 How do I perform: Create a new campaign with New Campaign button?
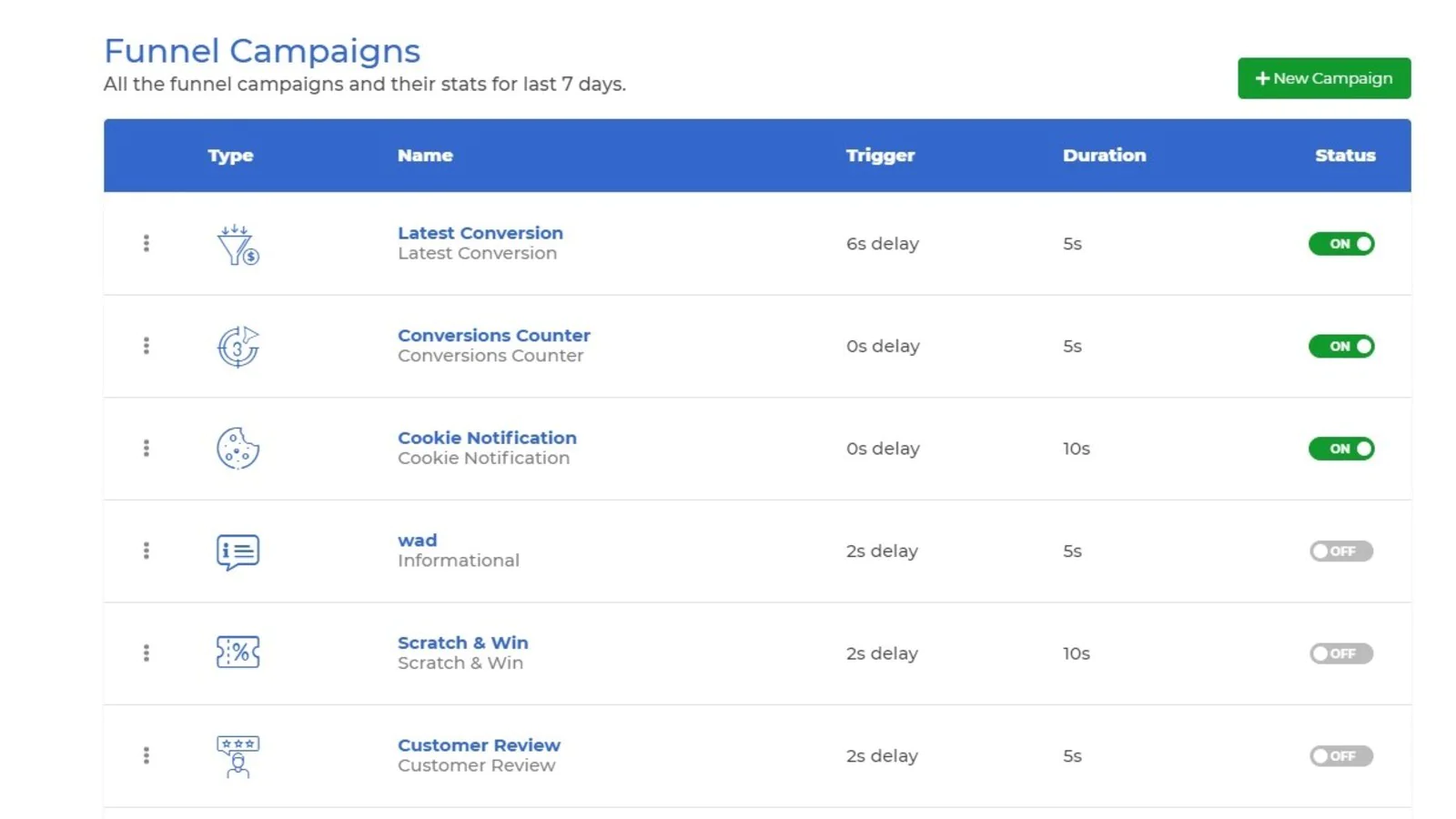point(1323,78)
